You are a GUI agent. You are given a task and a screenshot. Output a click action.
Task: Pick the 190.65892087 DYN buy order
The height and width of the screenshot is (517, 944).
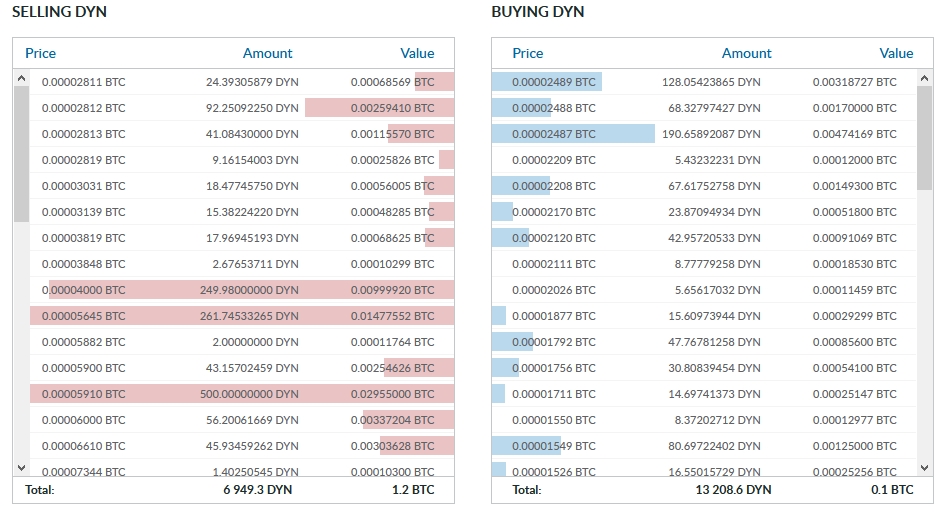[704, 134]
